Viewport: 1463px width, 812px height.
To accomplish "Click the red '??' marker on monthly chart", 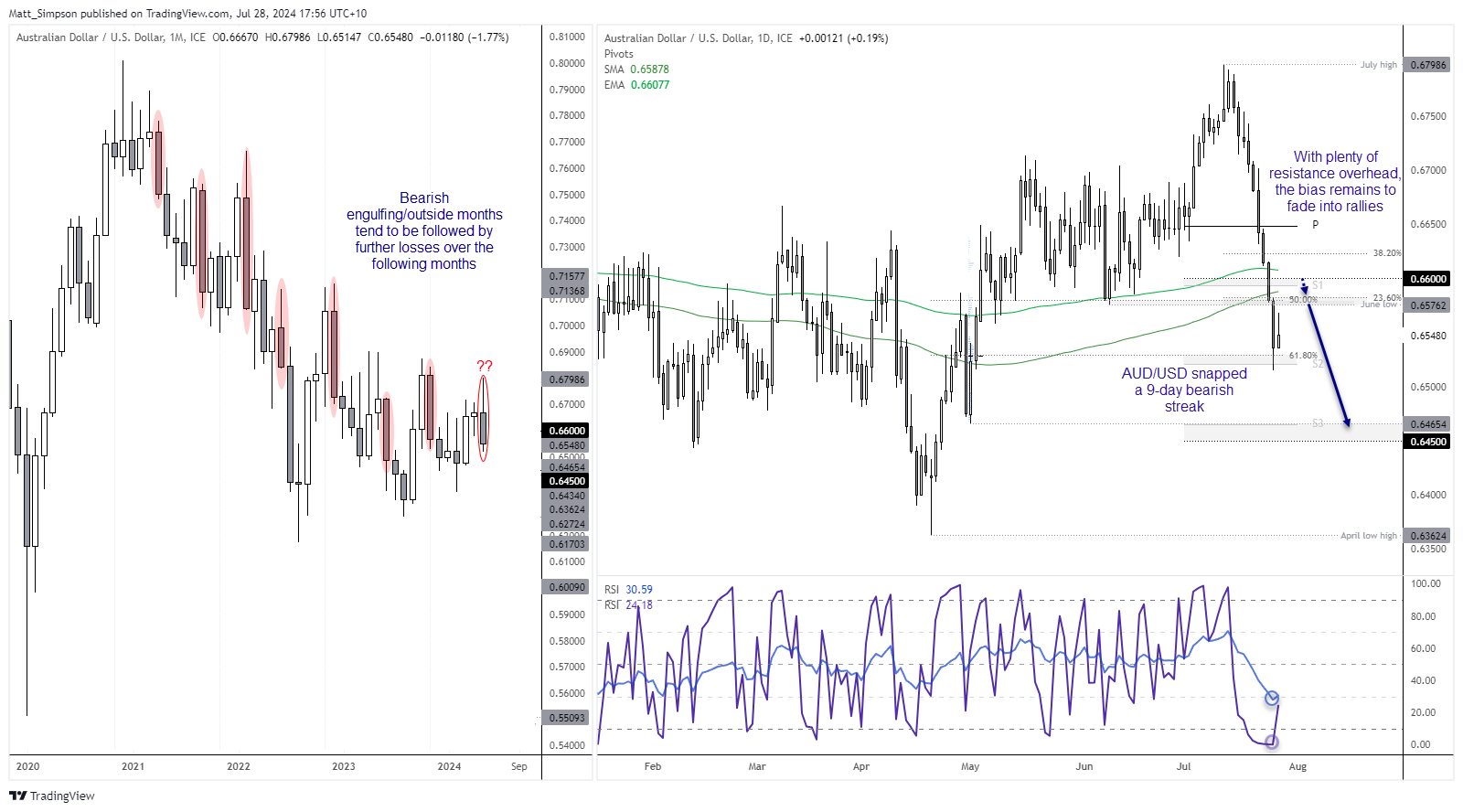I will 485,366.
